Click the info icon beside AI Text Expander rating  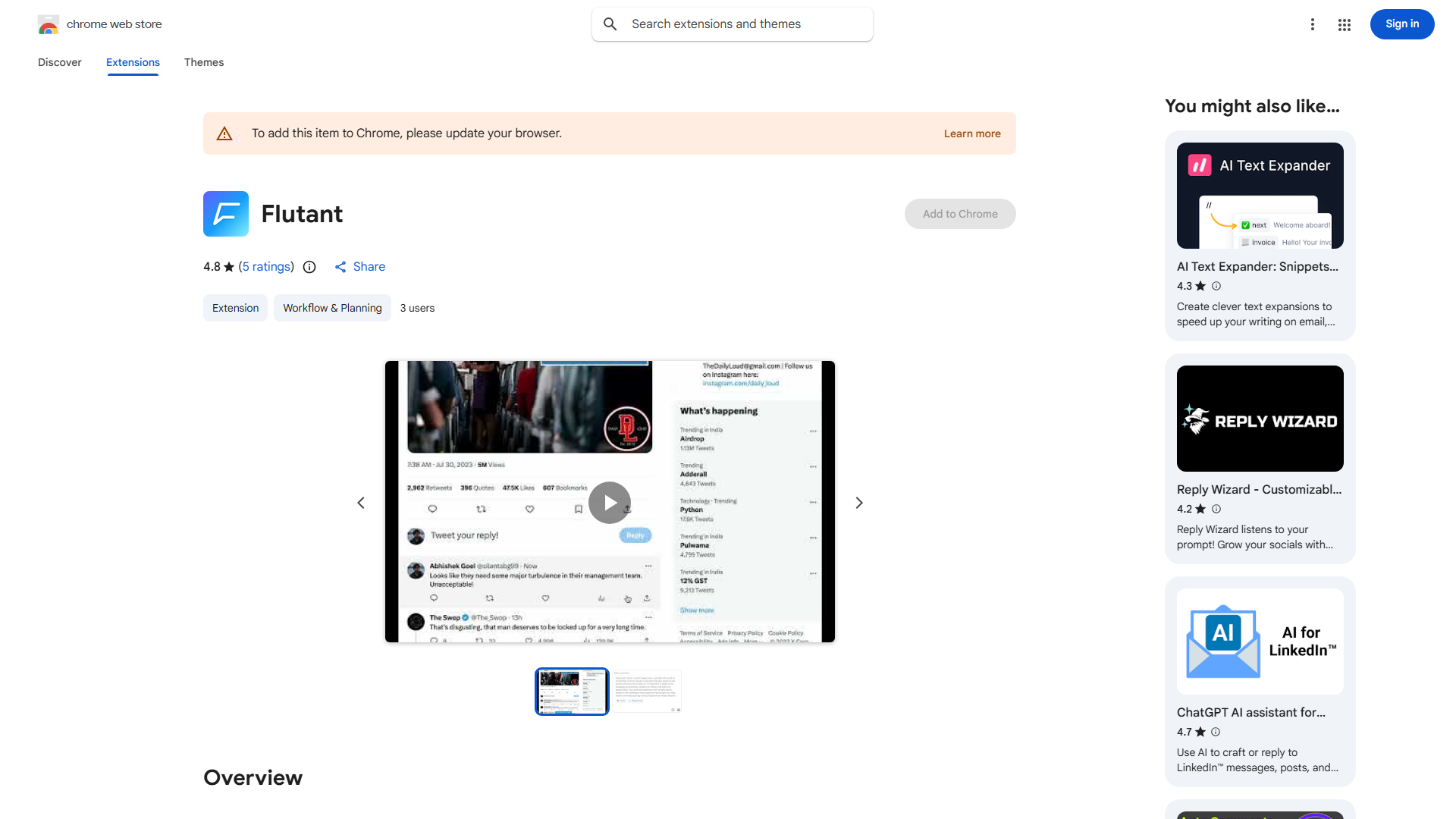[x=1216, y=286]
